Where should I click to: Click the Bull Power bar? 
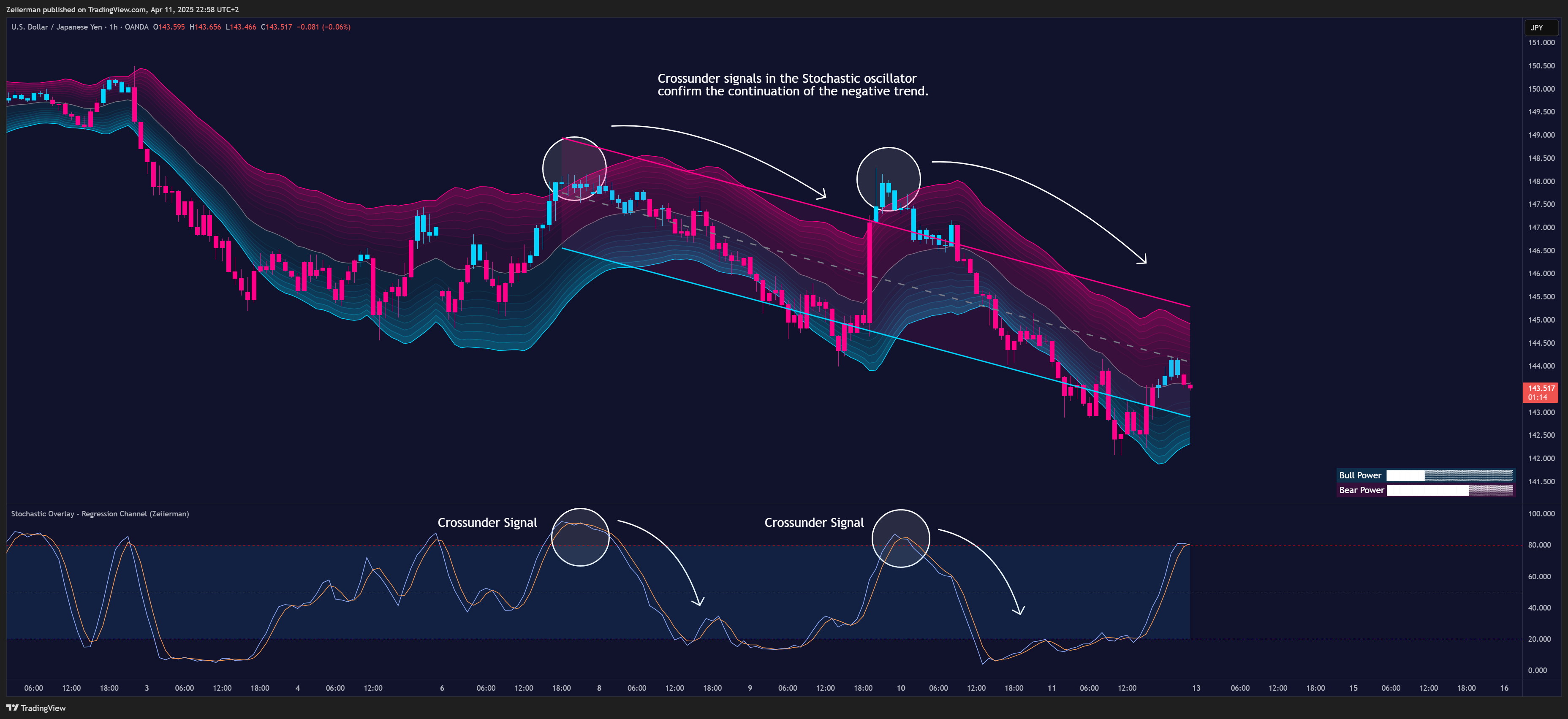click(x=1449, y=475)
